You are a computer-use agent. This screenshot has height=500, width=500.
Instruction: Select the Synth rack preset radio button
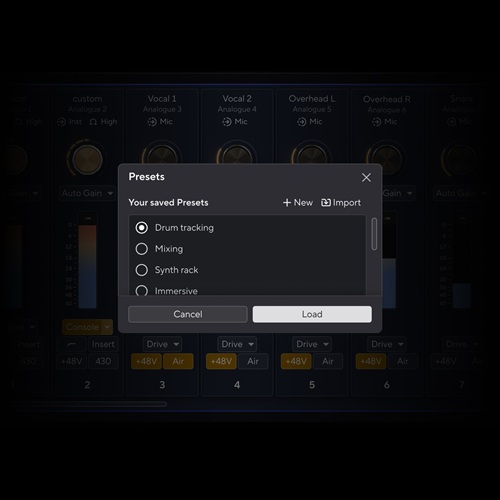(x=142, y=270)
